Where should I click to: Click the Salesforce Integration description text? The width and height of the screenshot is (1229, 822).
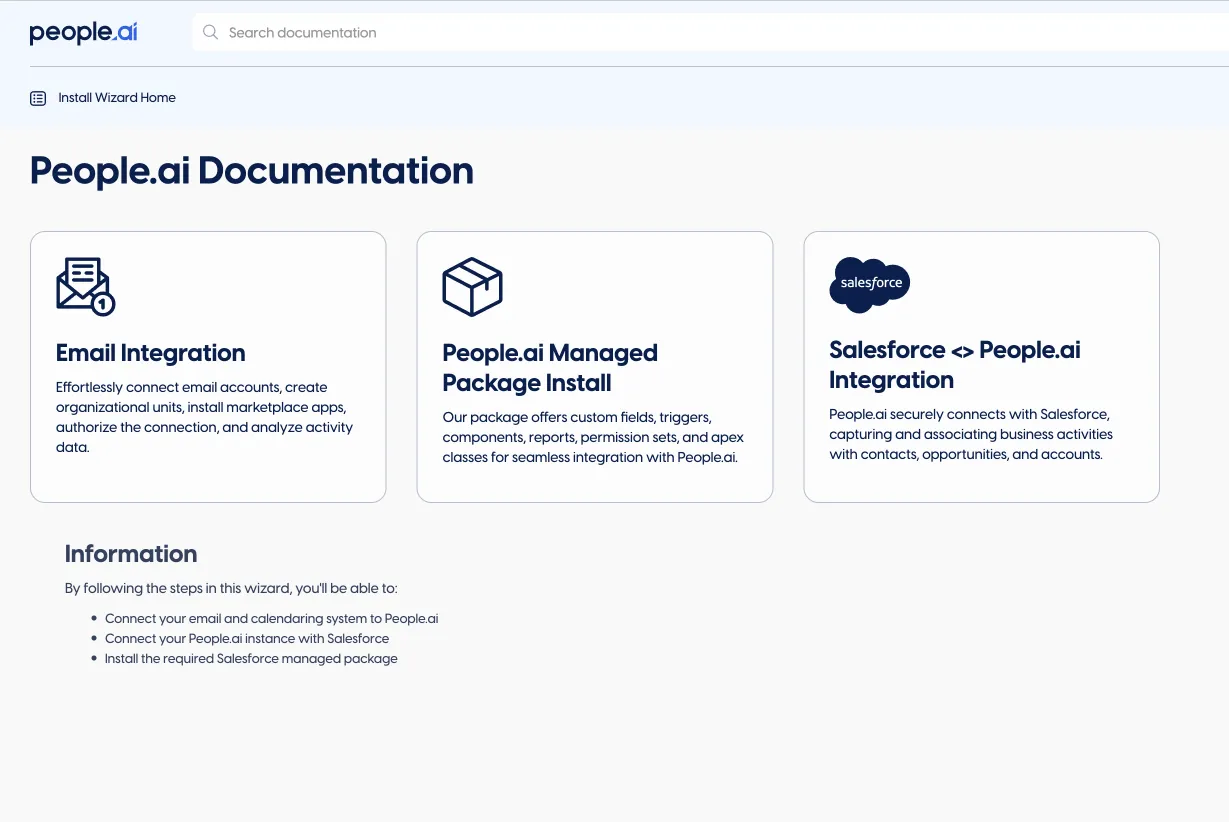click(x=971, y=434)
